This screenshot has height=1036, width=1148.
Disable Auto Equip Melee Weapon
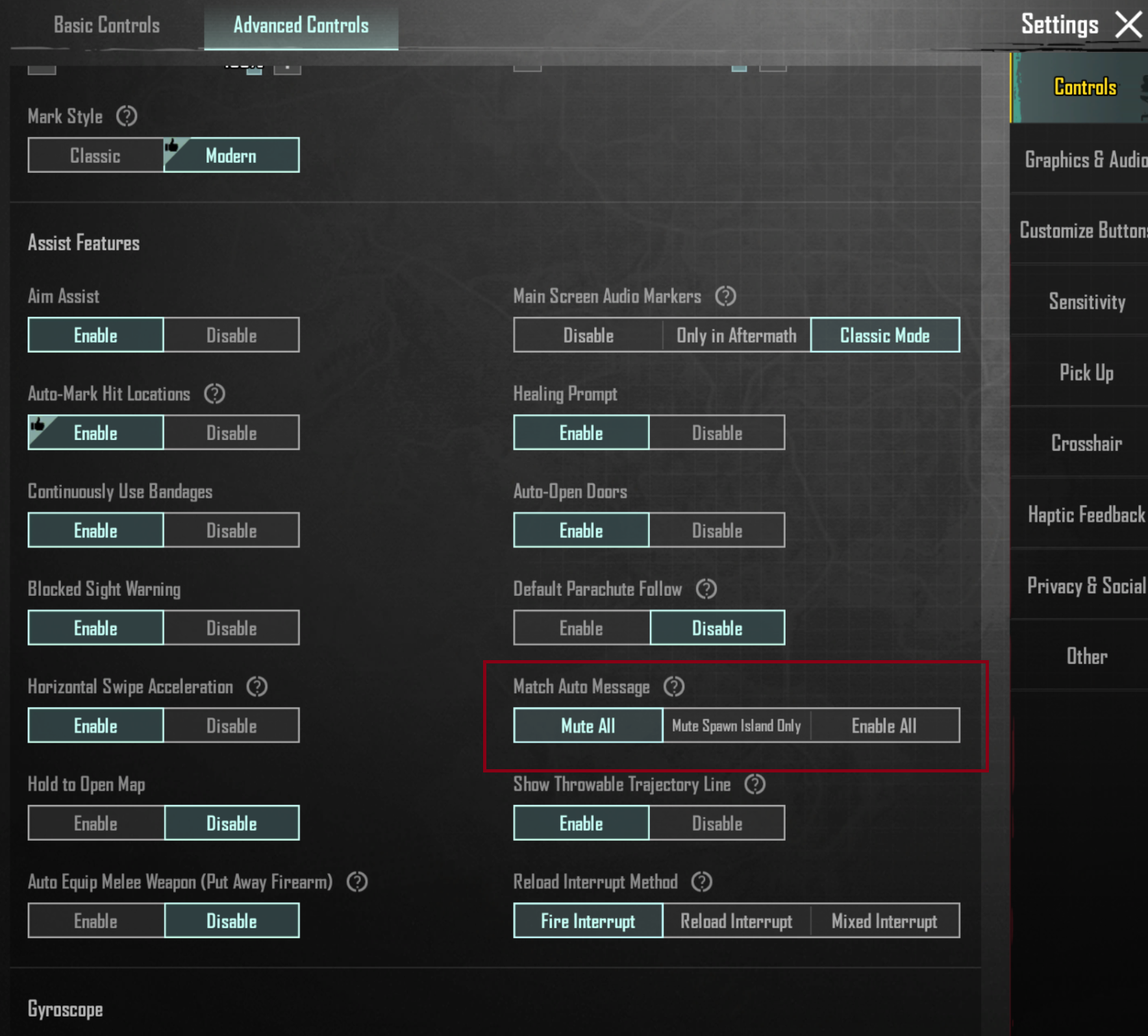click(x=232, y=920)
